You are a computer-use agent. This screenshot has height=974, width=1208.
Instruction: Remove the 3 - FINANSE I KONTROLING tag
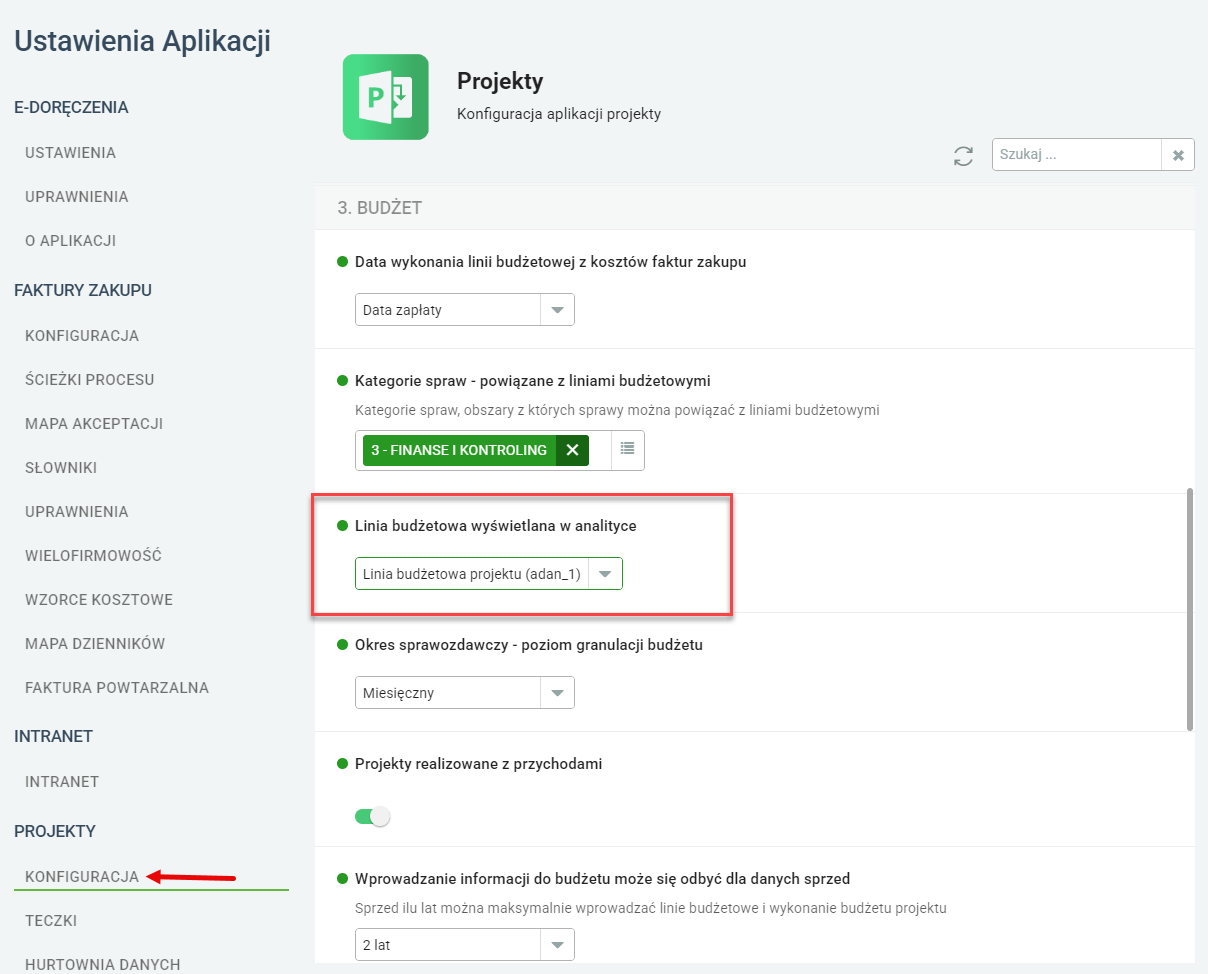572,450
